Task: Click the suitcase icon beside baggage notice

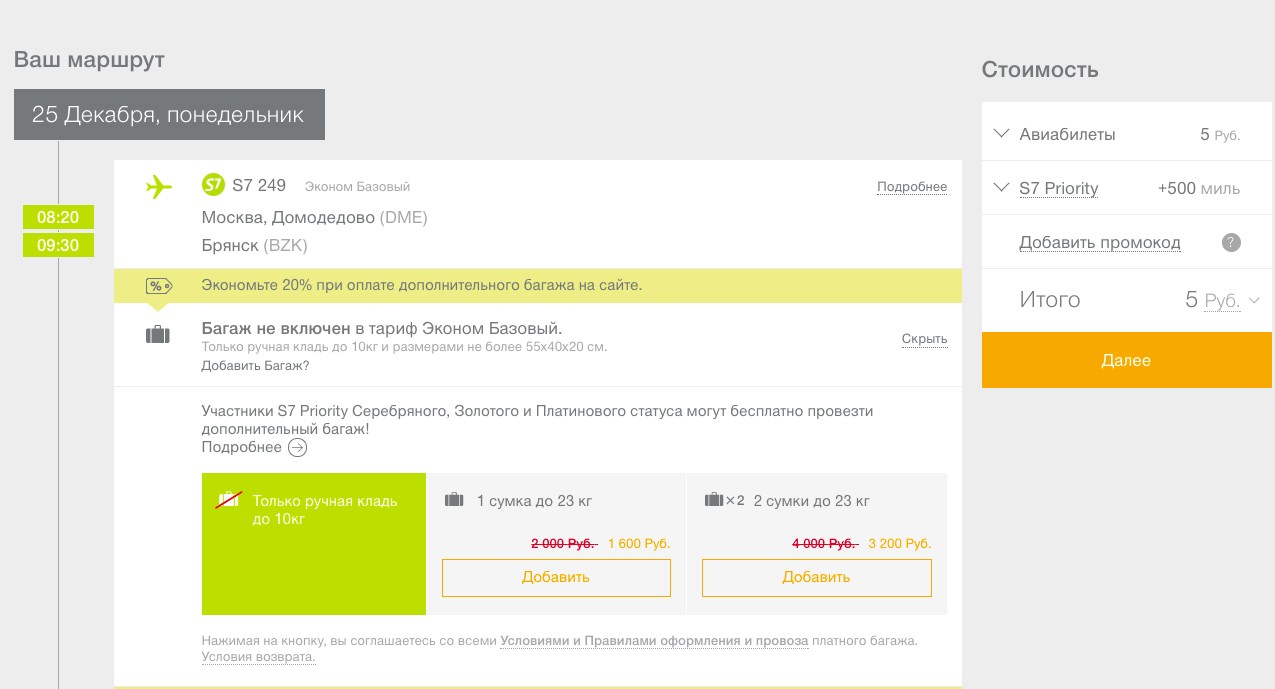Action: coord(158,335)
